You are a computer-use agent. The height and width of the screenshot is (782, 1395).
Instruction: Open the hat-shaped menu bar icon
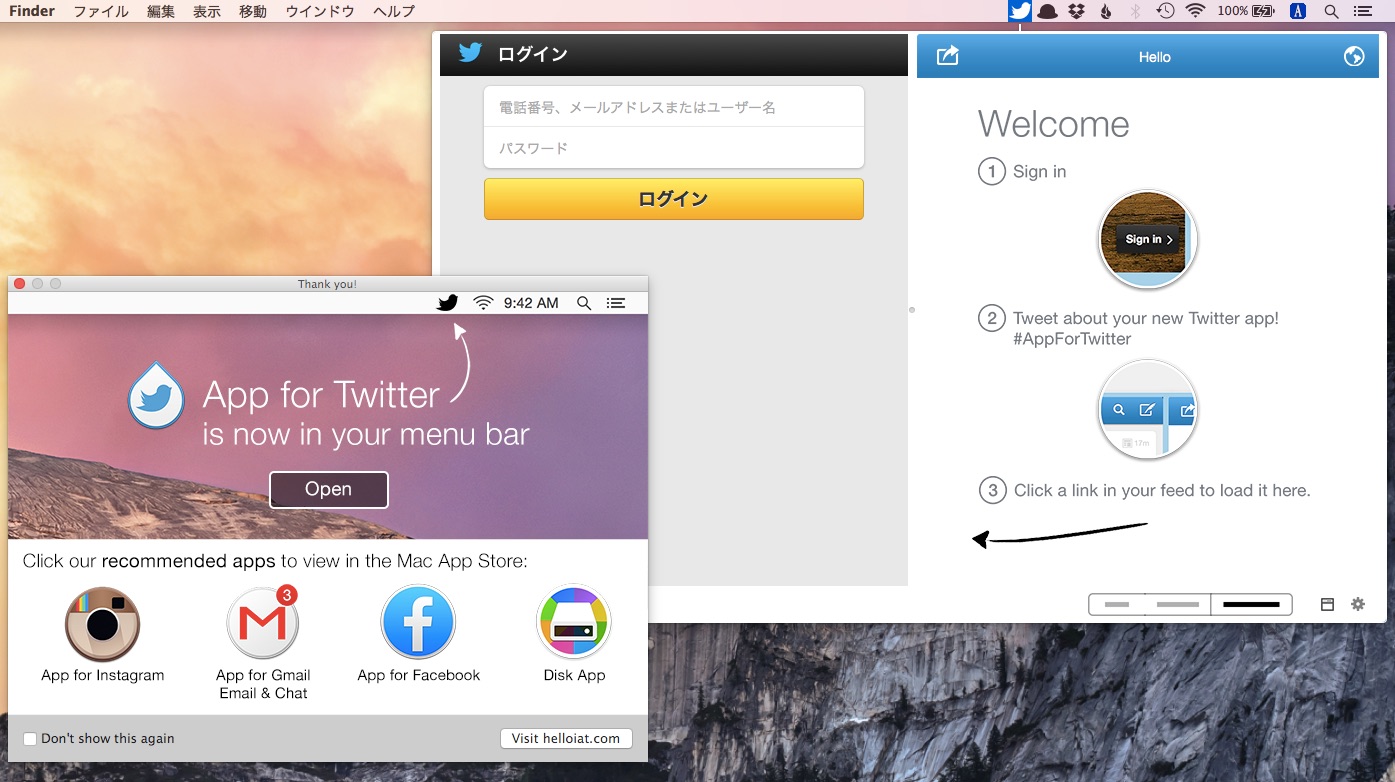pos(1048,12)
